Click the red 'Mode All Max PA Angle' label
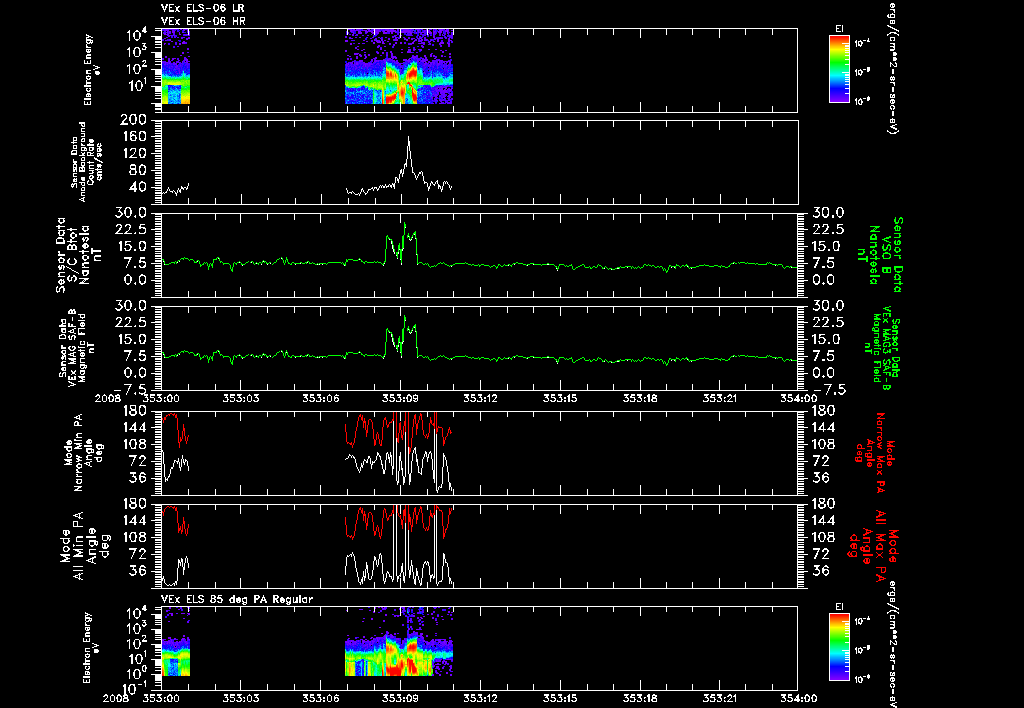Image resolution: width=1024 pixels, height=708 pixels. click(x=874, y=545)
